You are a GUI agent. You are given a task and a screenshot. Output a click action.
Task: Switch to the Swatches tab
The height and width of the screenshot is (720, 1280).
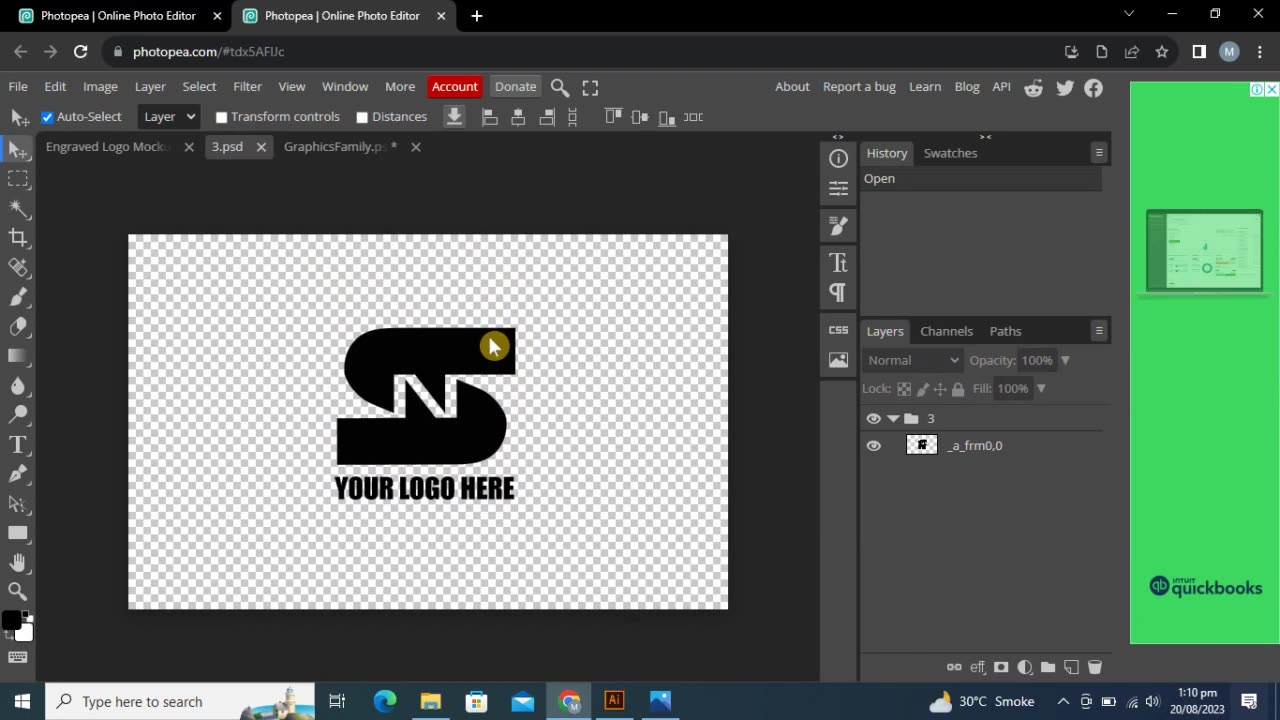point(950,153)
